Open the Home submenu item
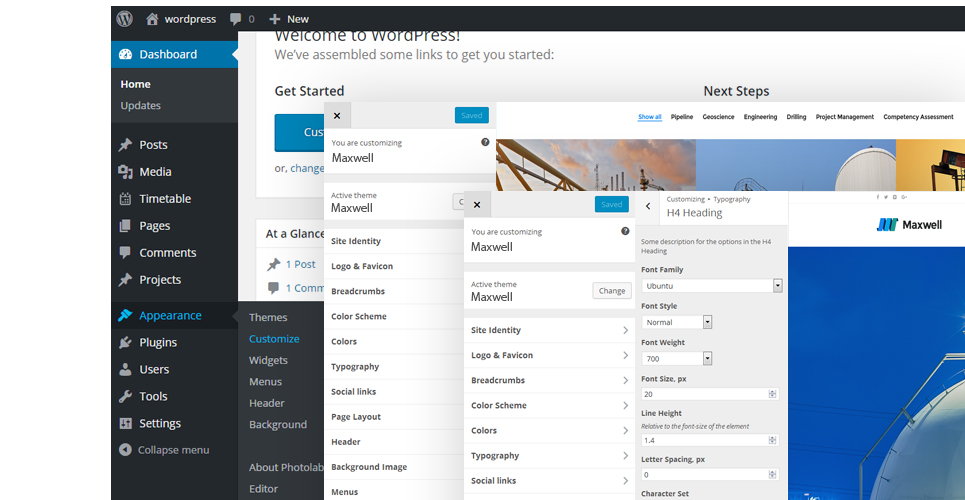Screen dimensions: 965x500 [135, 84]
